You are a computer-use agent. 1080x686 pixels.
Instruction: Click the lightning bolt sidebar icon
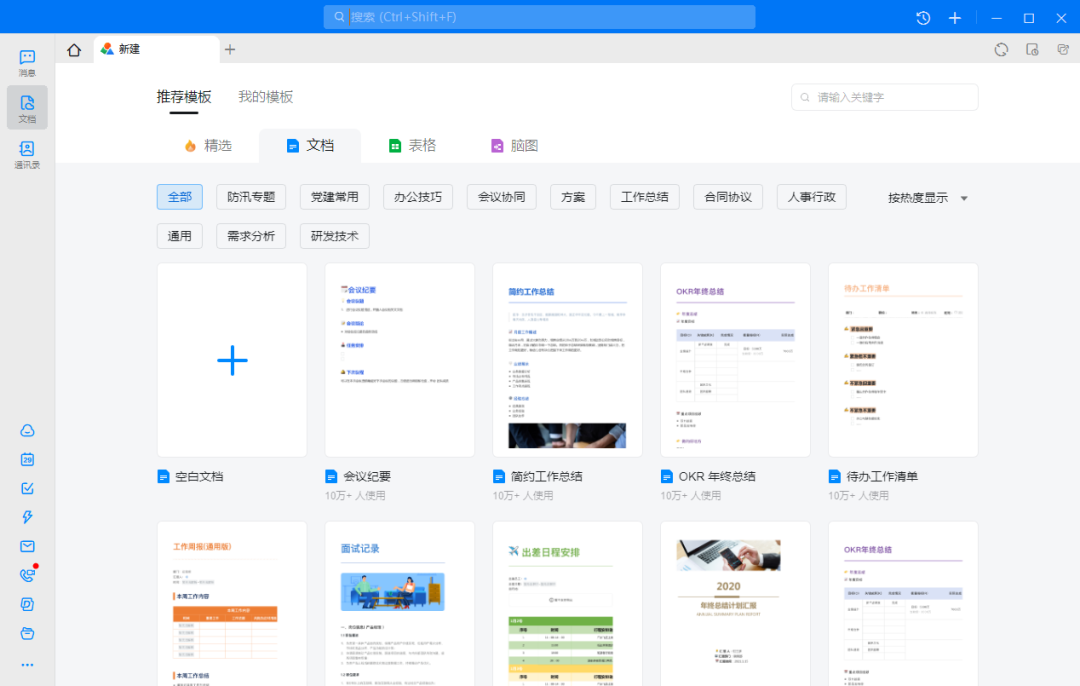coord(28,517)
